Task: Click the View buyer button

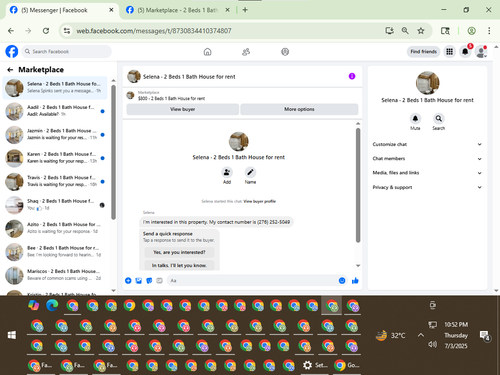Action: (182, 109)
